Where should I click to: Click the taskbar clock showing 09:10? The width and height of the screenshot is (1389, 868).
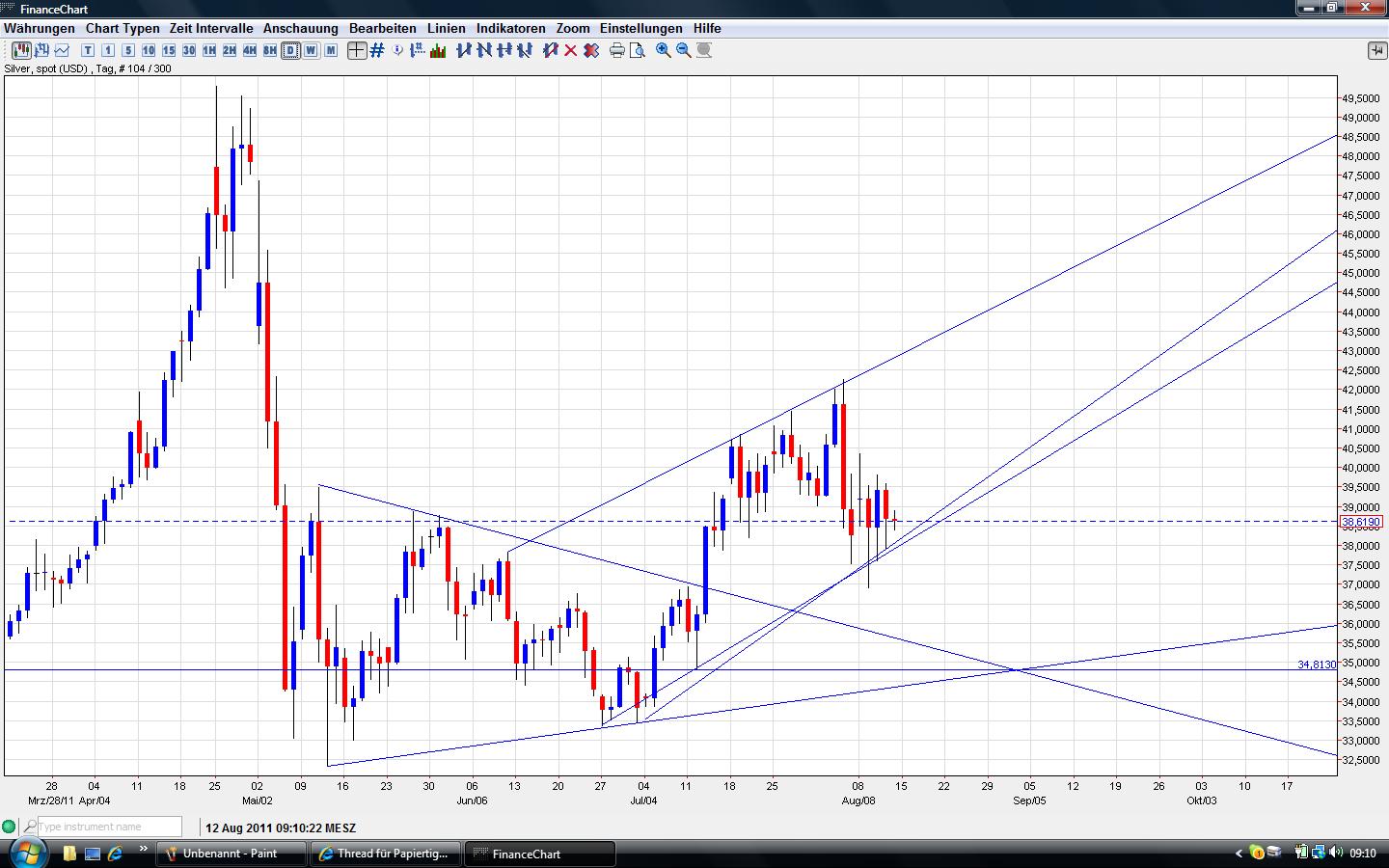(1362, 854)
